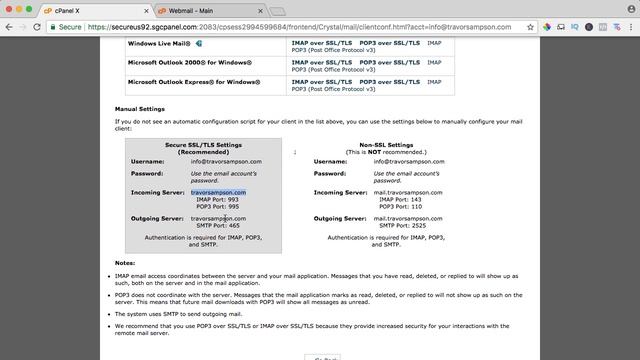Close the cPanel X tab
The width and height of the screenshot is (640, 360).
[146, 11]
